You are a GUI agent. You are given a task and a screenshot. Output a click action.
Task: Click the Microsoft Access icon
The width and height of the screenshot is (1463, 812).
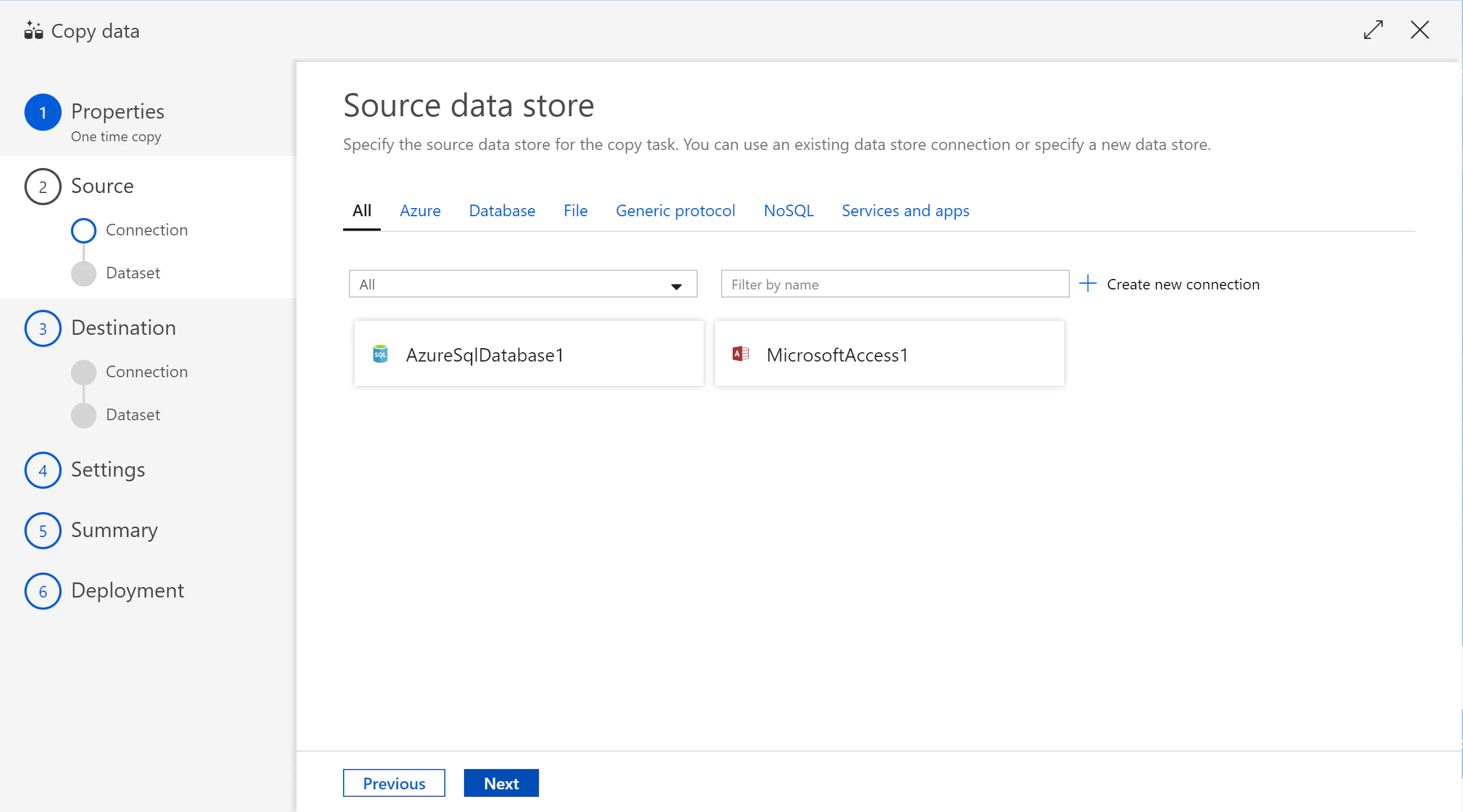click(x=741, y=354)
